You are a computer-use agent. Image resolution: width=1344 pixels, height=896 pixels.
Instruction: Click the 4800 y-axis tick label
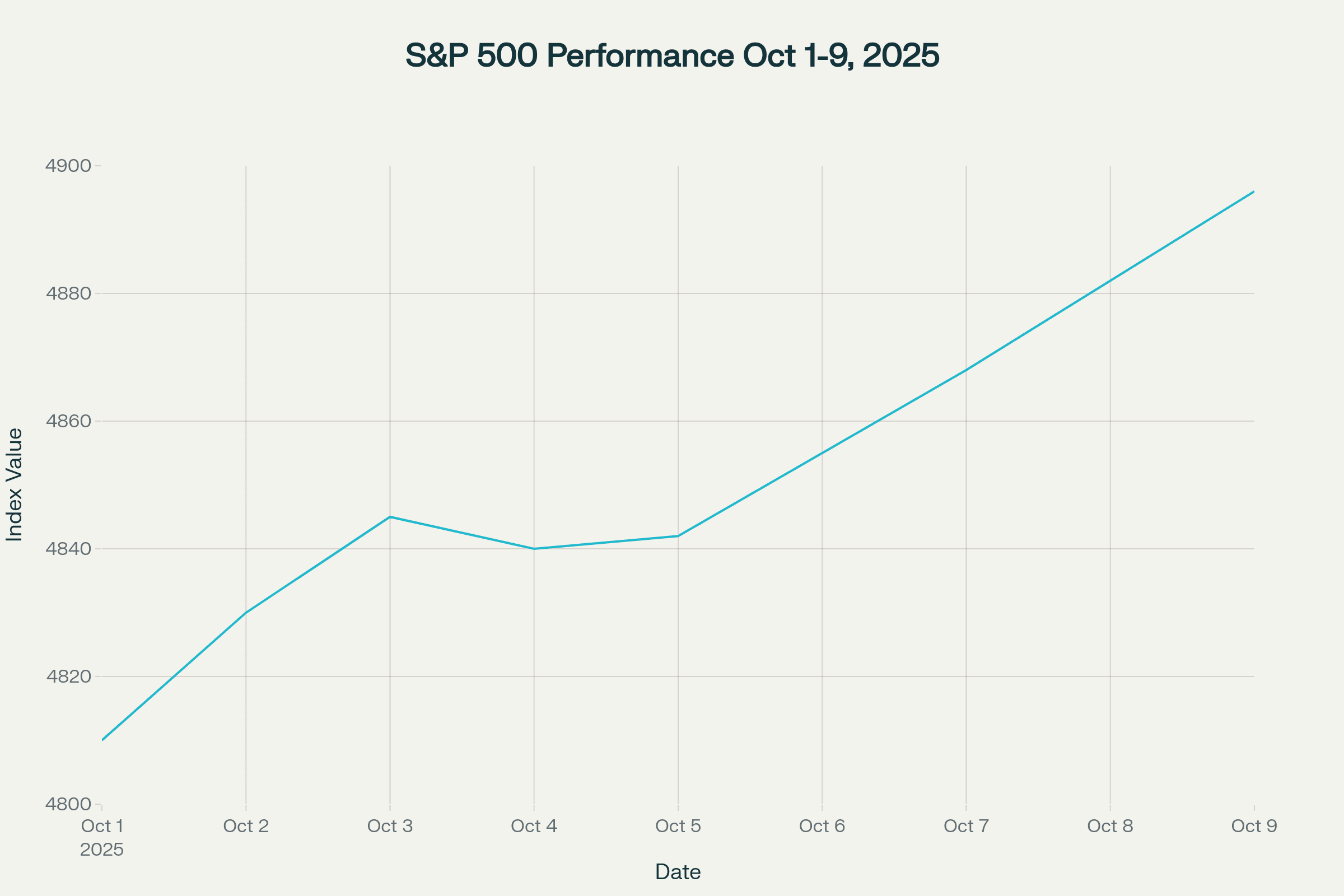click(x=68, y=804)
